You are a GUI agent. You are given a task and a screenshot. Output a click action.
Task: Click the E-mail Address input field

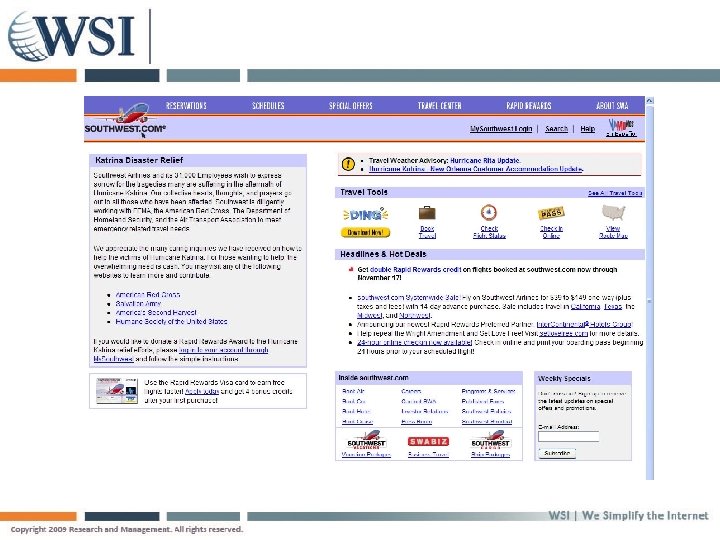click(x=568, y=437)
